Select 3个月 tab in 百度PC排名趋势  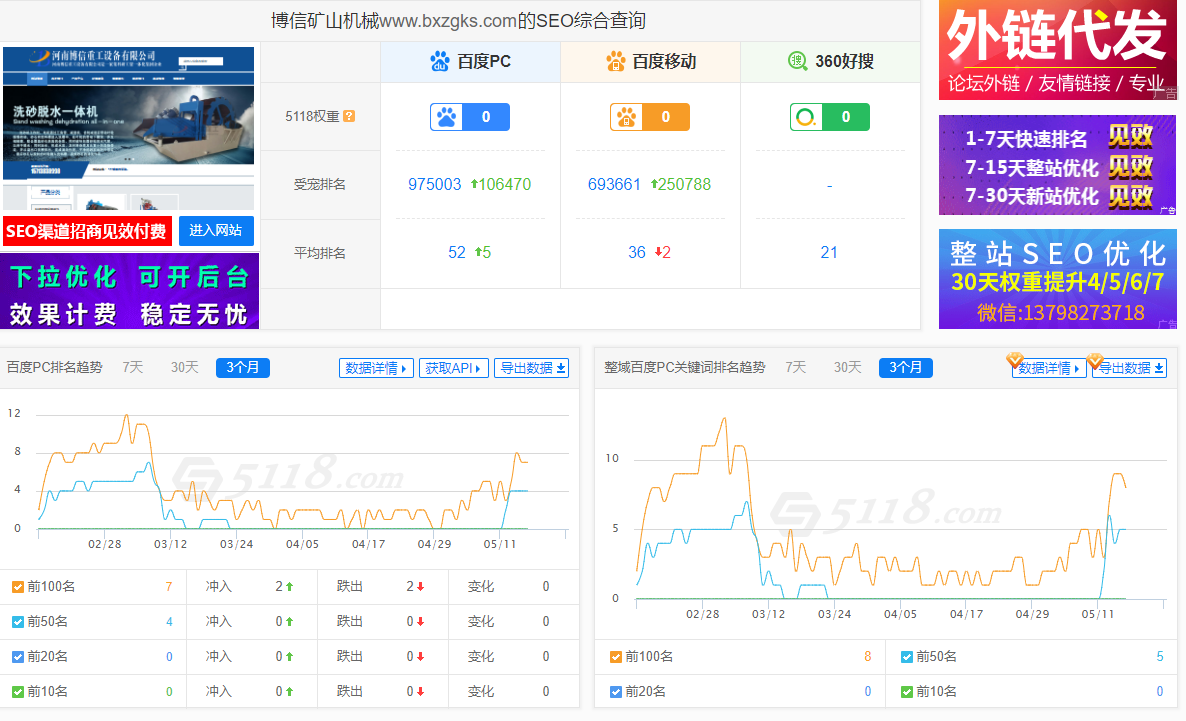coord(243,368)
